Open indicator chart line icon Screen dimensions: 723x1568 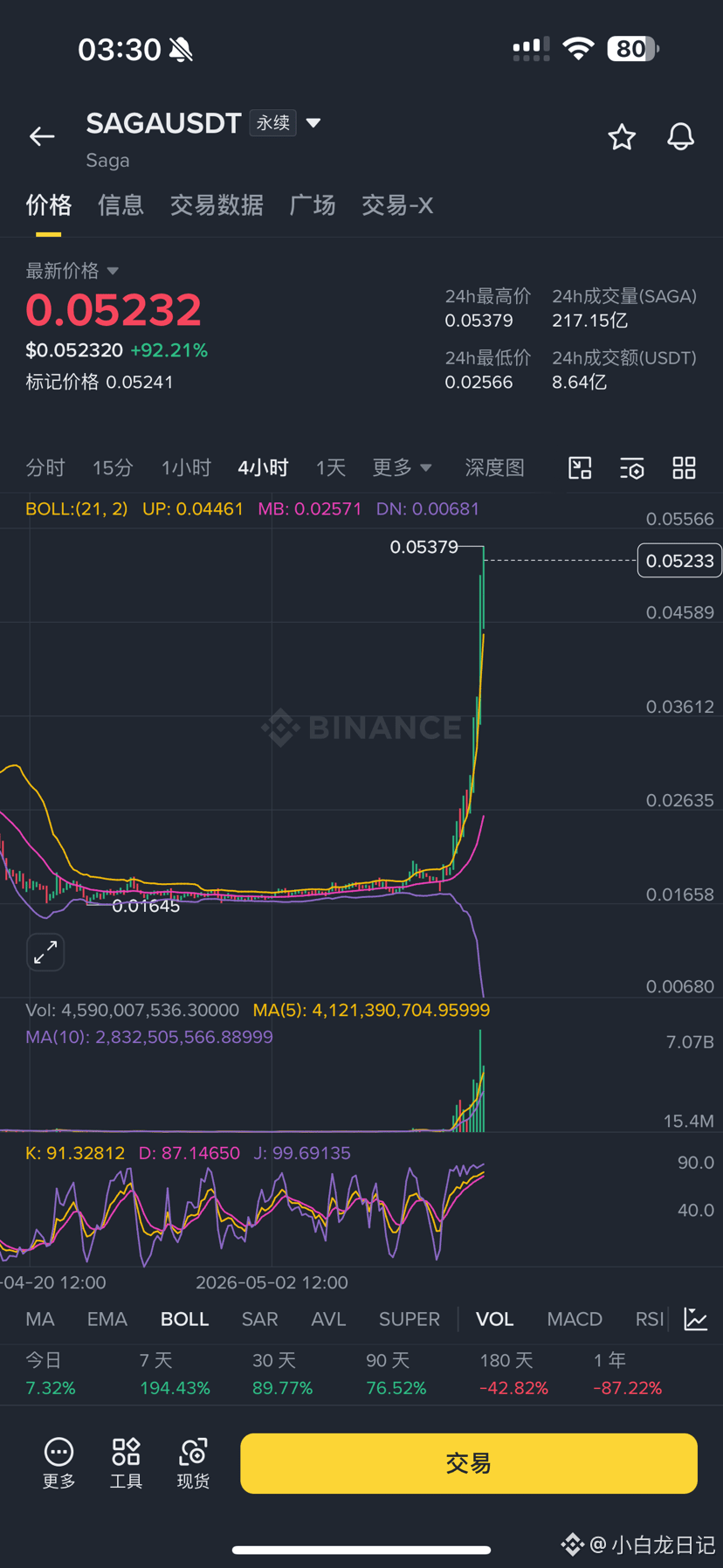(696, 1319)
